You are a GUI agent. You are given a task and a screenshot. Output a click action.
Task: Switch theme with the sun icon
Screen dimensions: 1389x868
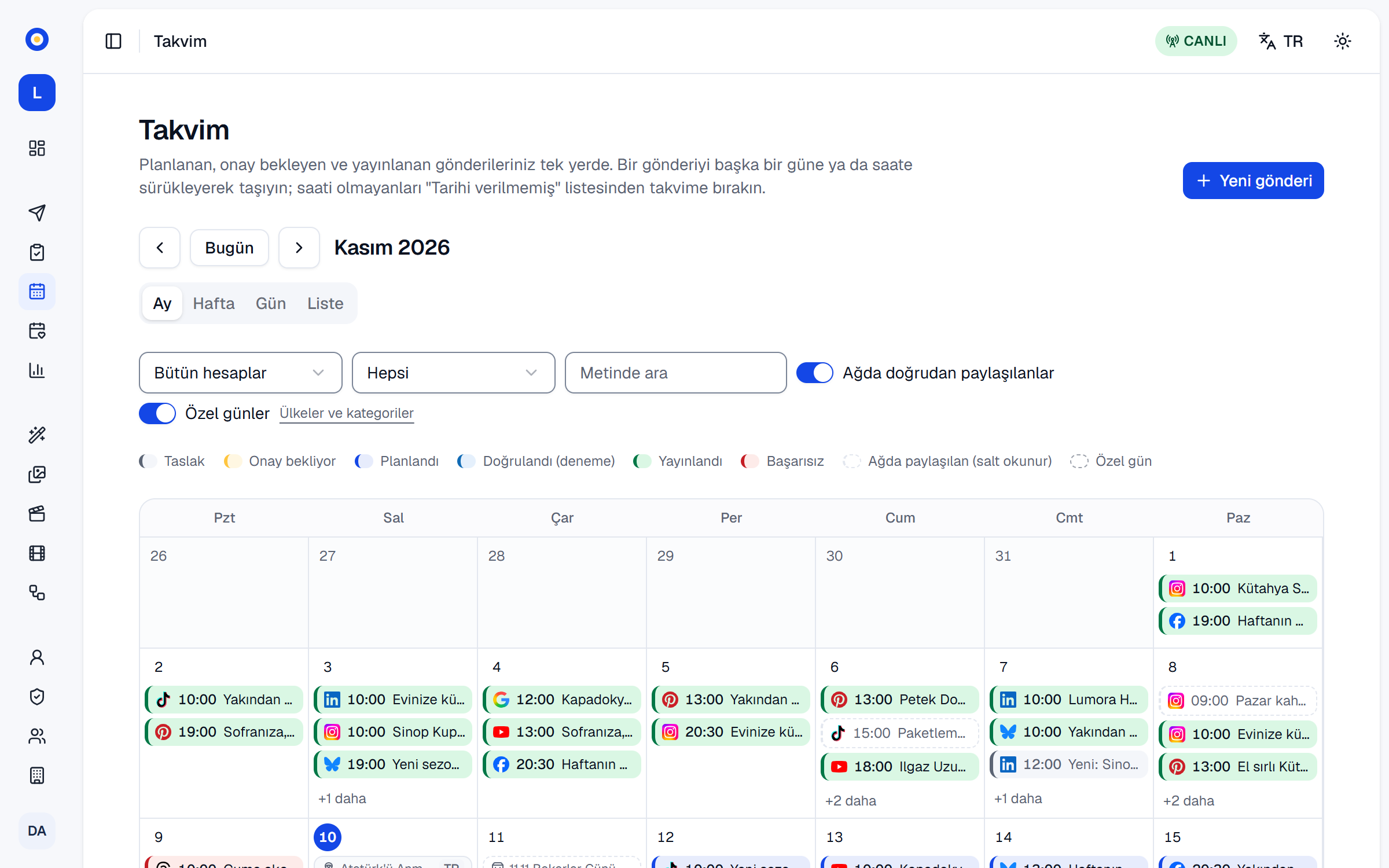(x=1343, y=41)
